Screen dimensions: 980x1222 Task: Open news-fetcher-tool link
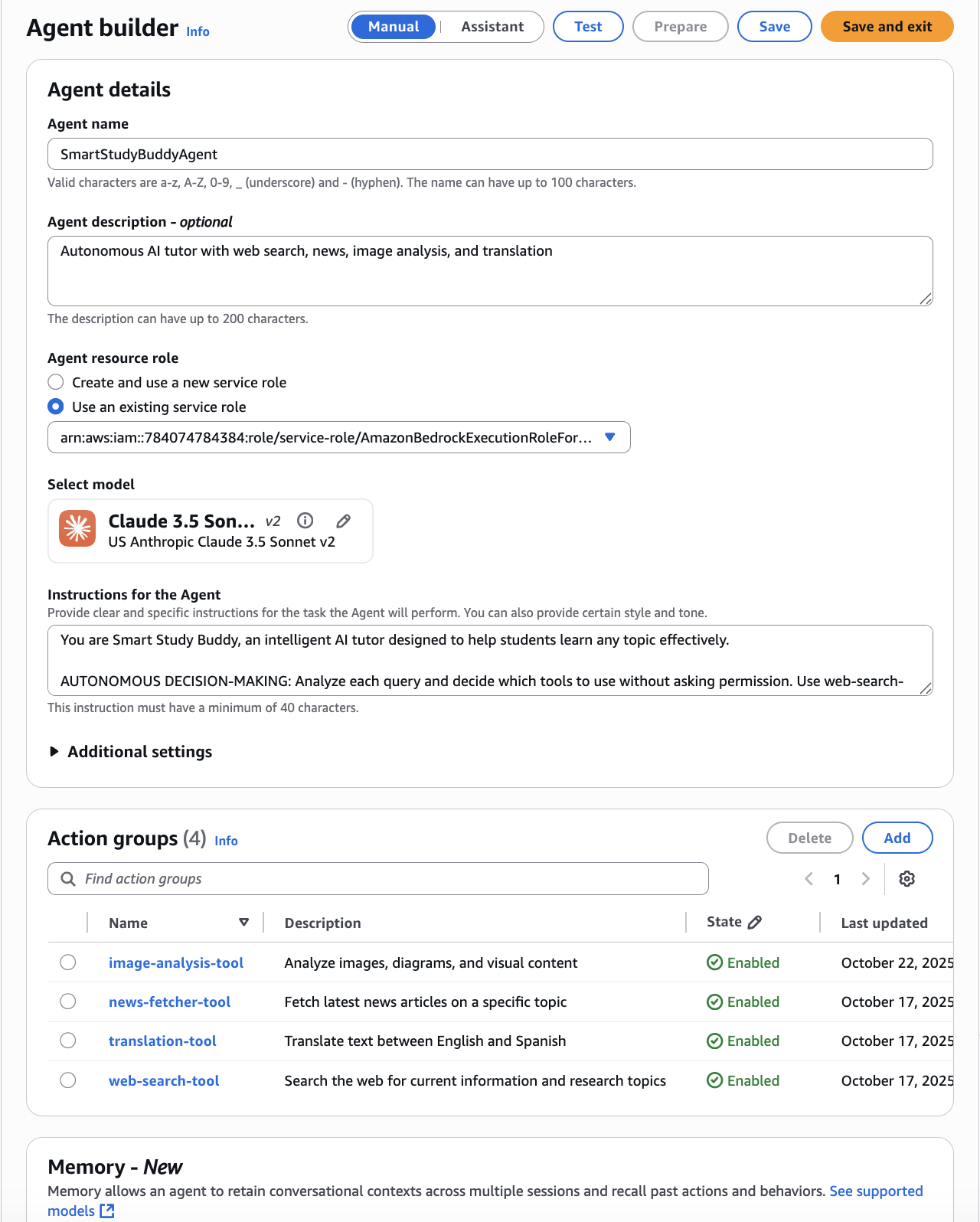169,1001
